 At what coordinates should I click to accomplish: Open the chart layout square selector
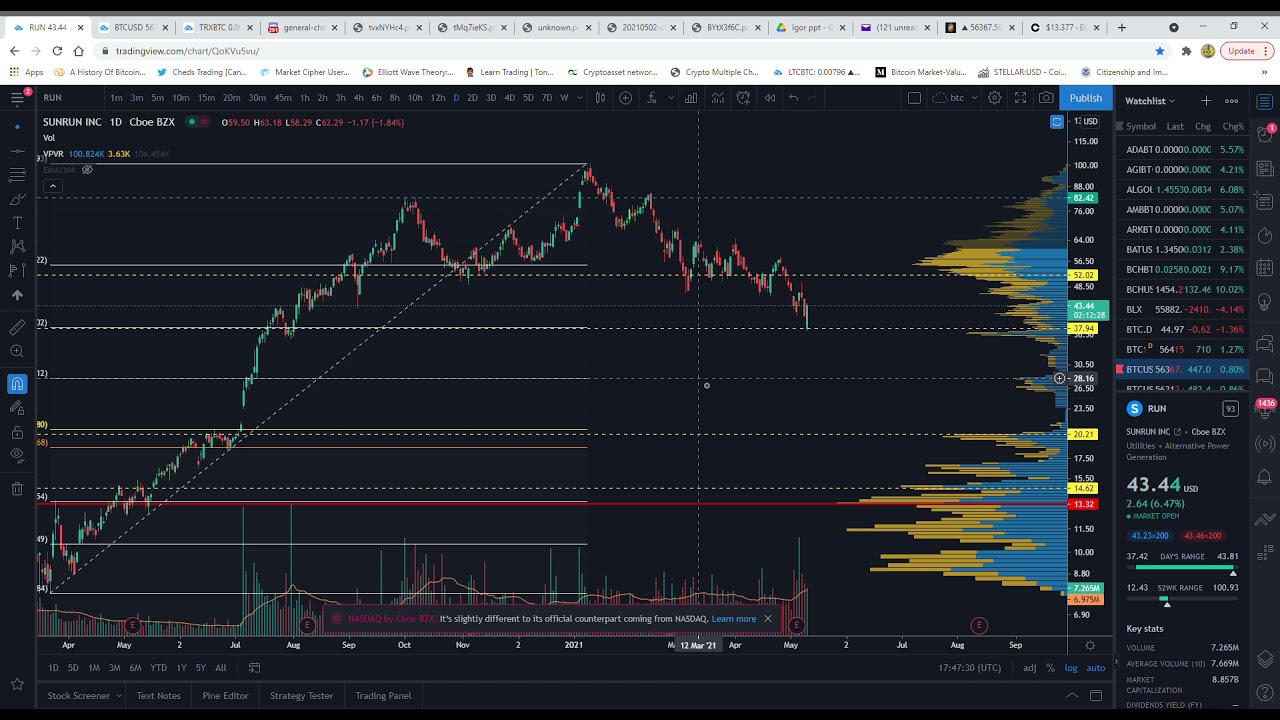[914, 98]
